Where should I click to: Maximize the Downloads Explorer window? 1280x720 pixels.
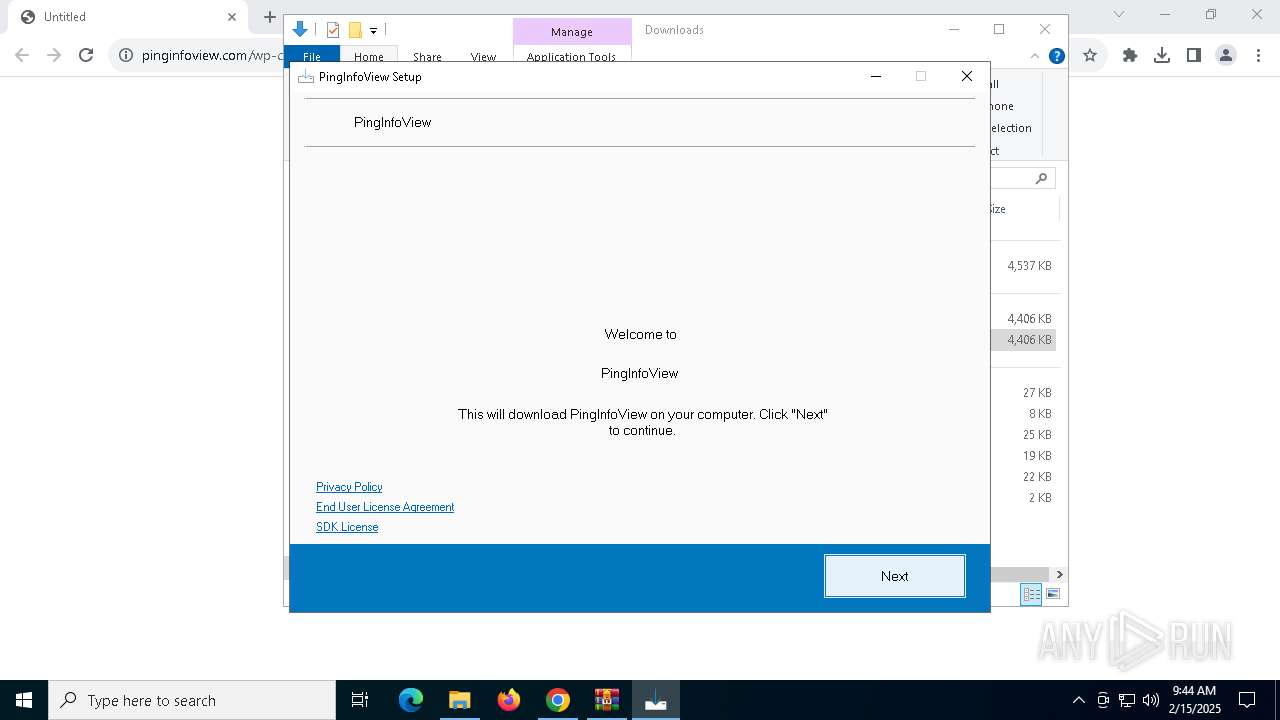click(998, 30)
